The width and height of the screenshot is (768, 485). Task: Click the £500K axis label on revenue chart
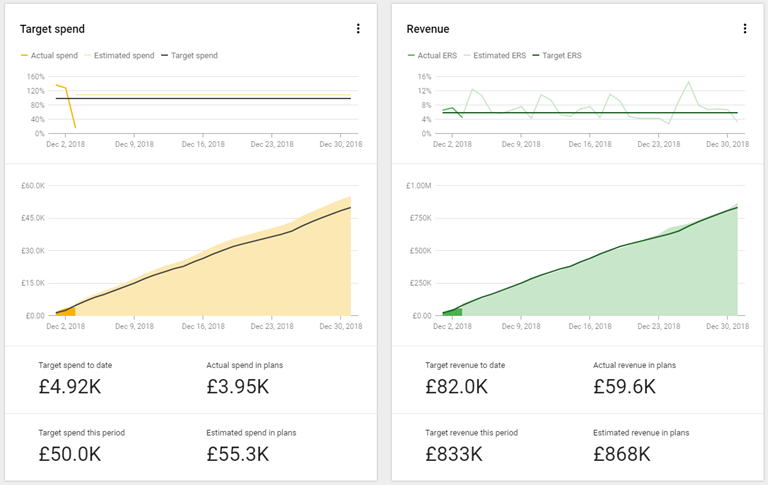point(421,251)
